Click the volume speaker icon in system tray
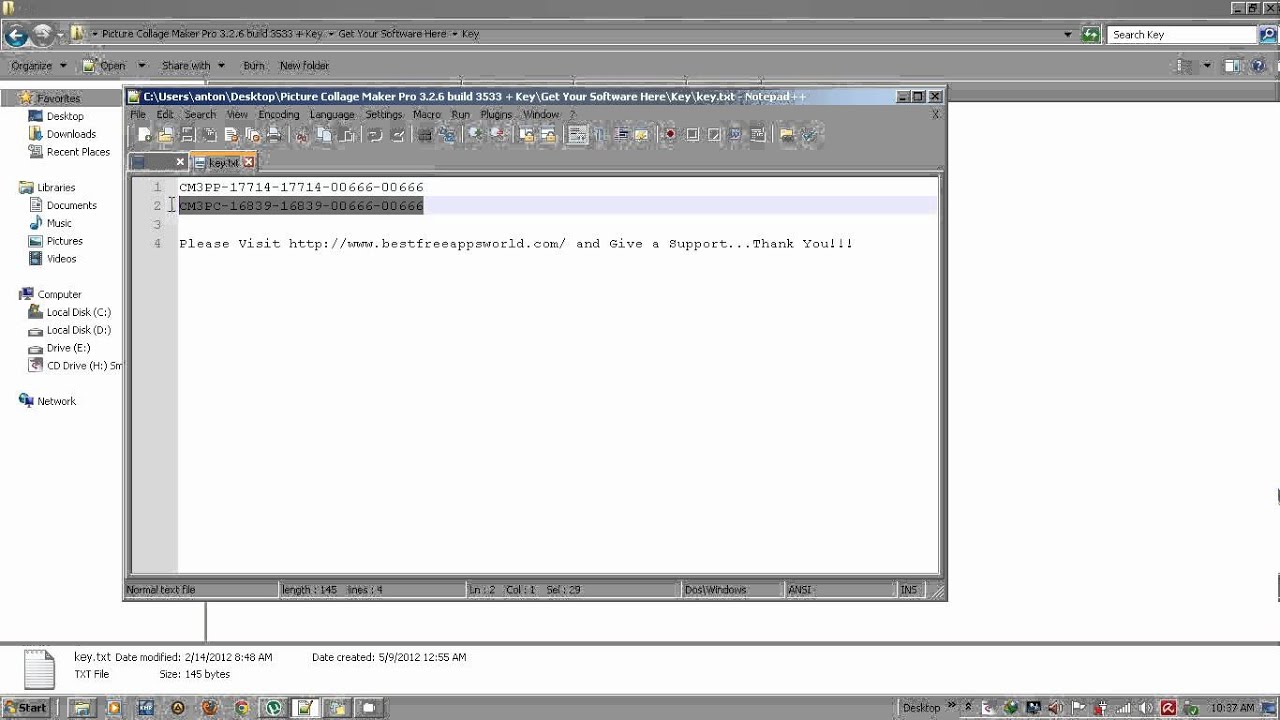 pyautogui.click(x=1145, y=708)
